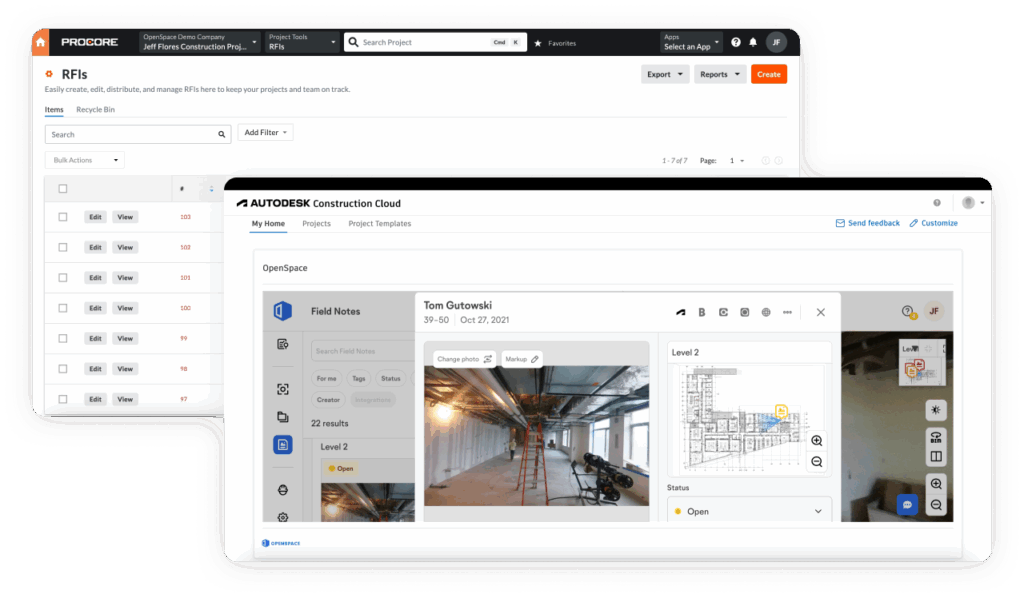Viewport: 1024px width, 598px height.
Task: Zoom in on the Level 2 floor plan
Action: [817, 441]
